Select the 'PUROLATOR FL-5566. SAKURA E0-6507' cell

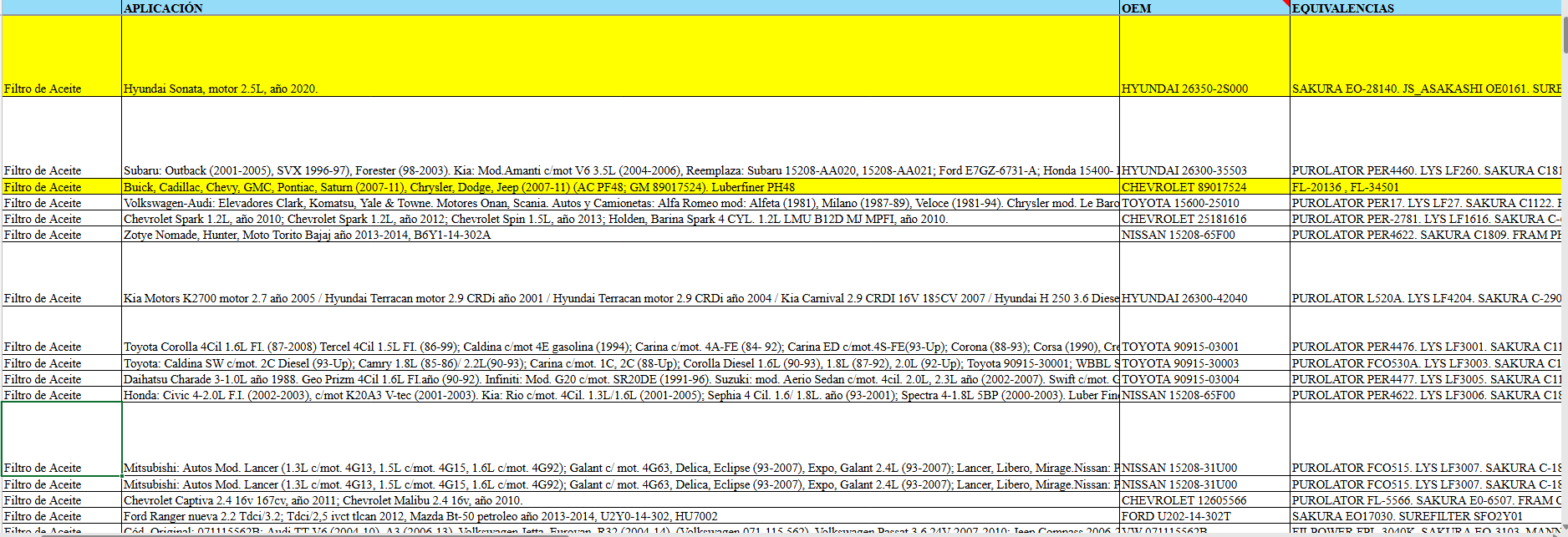(x=1424, y=500)
